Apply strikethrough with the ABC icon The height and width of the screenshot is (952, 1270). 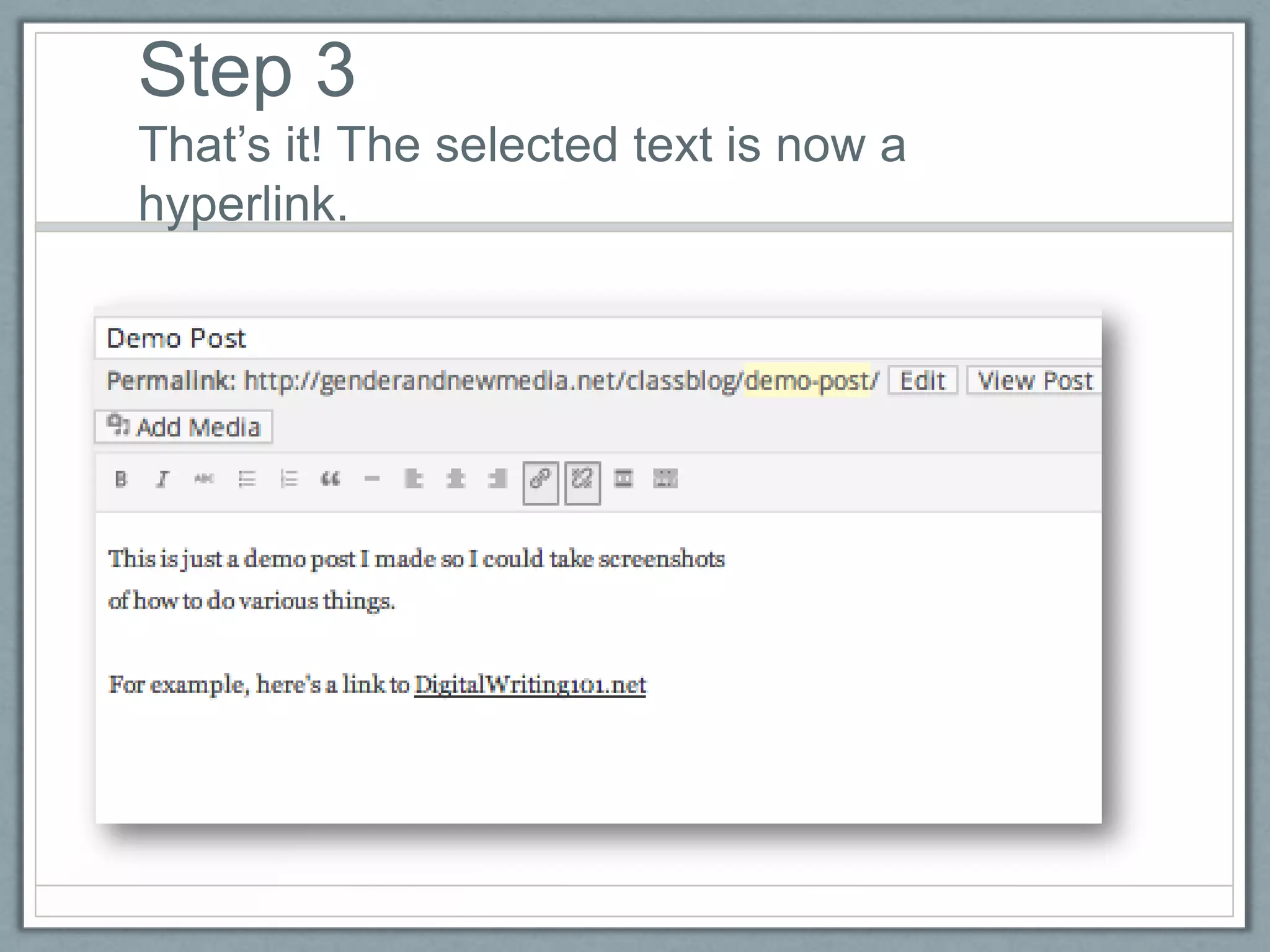204,478
